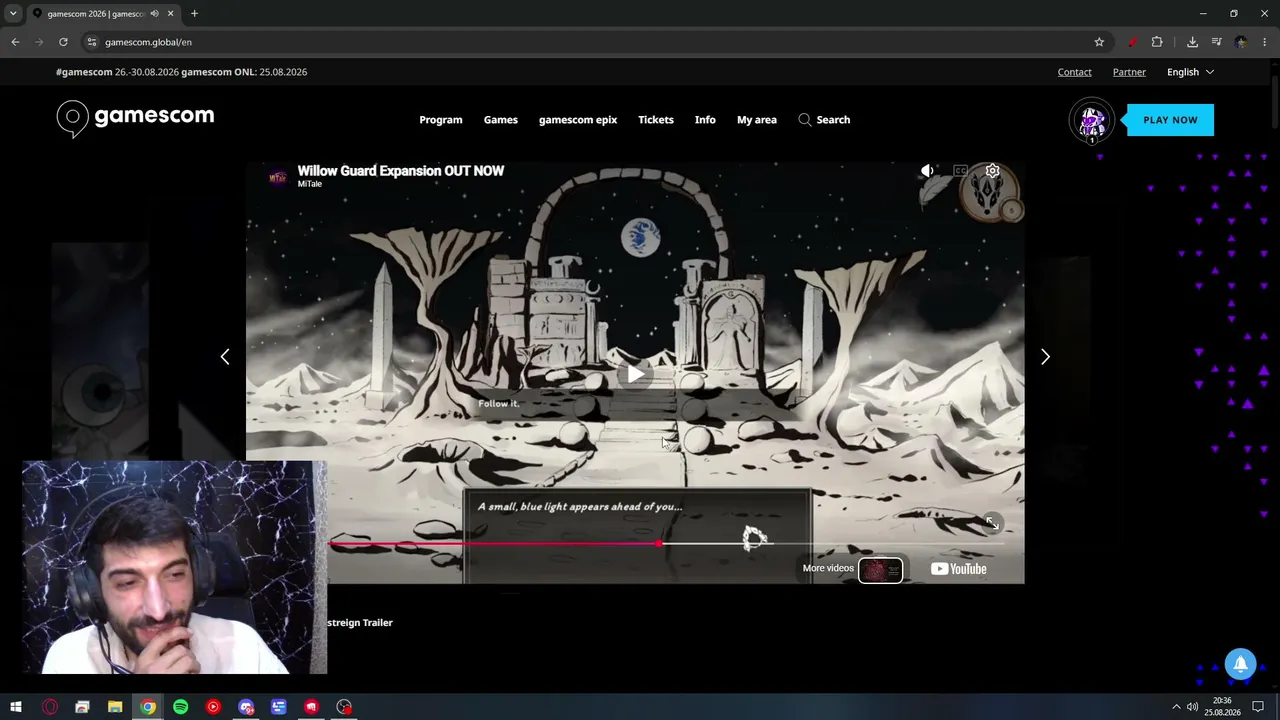Open the Chrome extensions menu
The height and width of the screenshot is (720, 1280).
(1157, 42)
